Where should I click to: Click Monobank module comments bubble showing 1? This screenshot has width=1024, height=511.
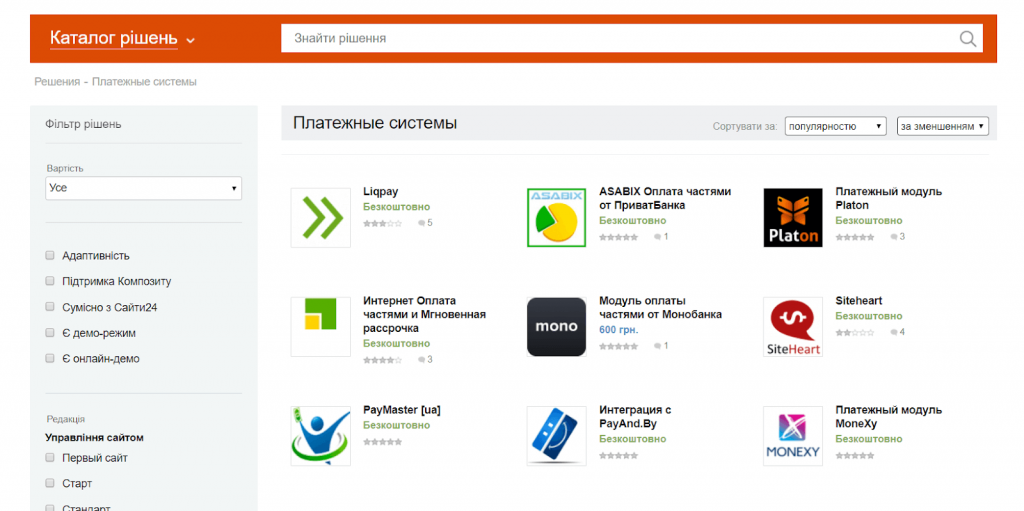coord(662,346)
